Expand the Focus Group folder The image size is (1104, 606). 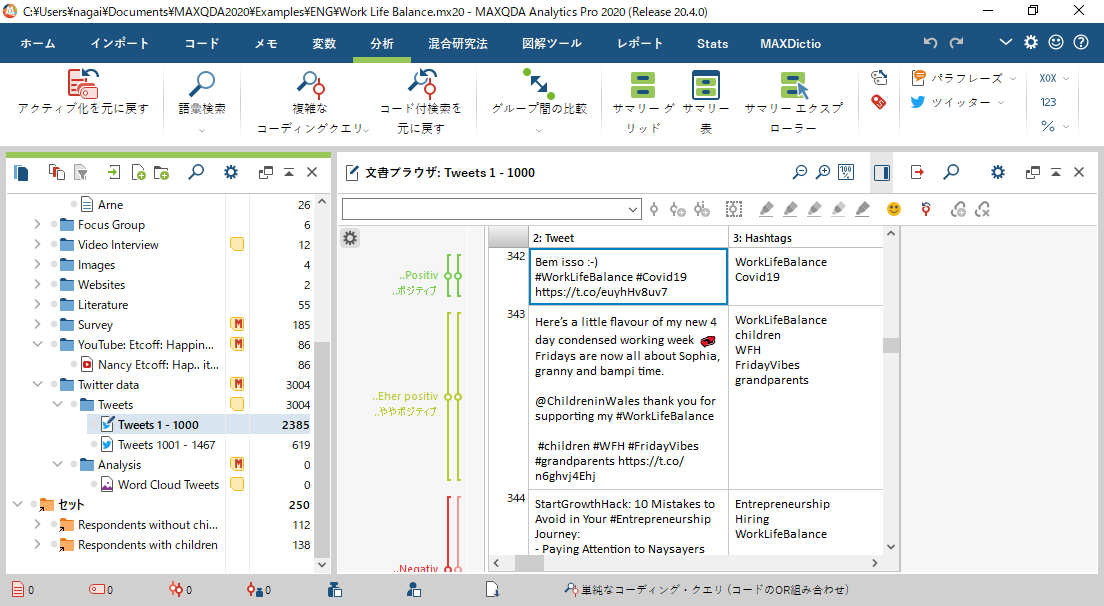tap(37, 225)
